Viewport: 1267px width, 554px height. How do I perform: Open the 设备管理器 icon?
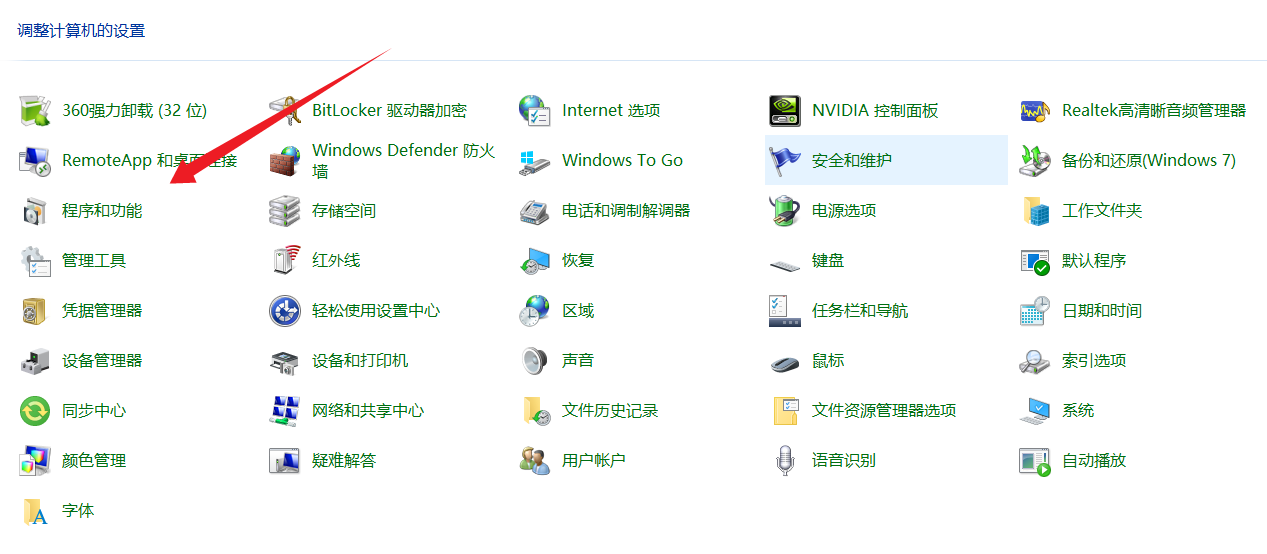click(35, 360)
